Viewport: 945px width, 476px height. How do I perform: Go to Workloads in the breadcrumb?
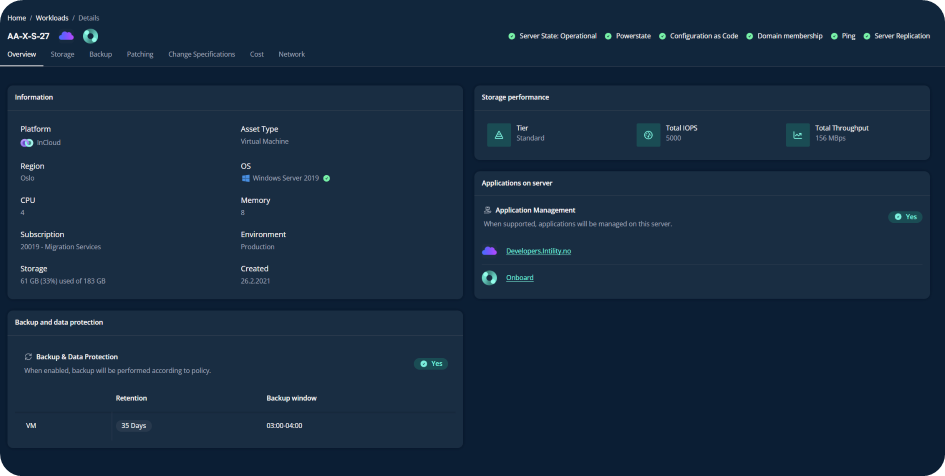(52, 18)
